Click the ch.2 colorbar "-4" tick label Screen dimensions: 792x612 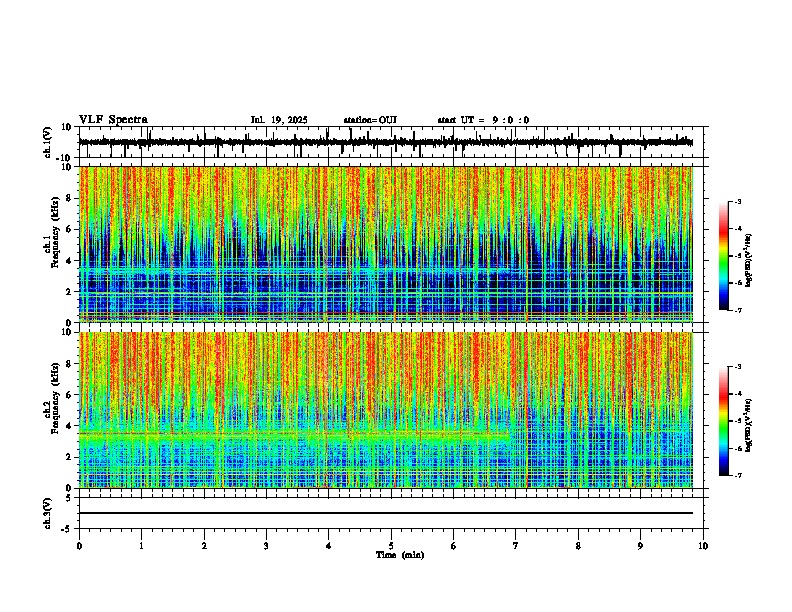pyautogui.click(x=737, y=393)
